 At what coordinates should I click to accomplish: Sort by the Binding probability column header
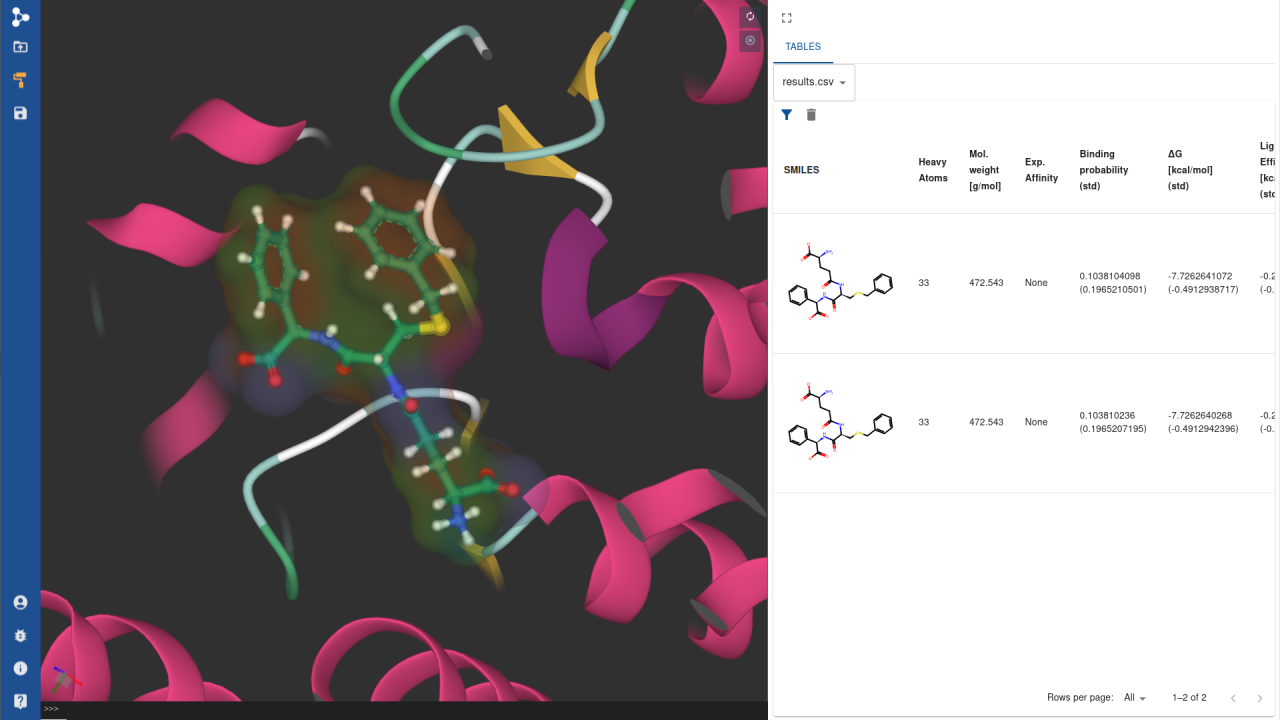click(x=1104, y=170)
